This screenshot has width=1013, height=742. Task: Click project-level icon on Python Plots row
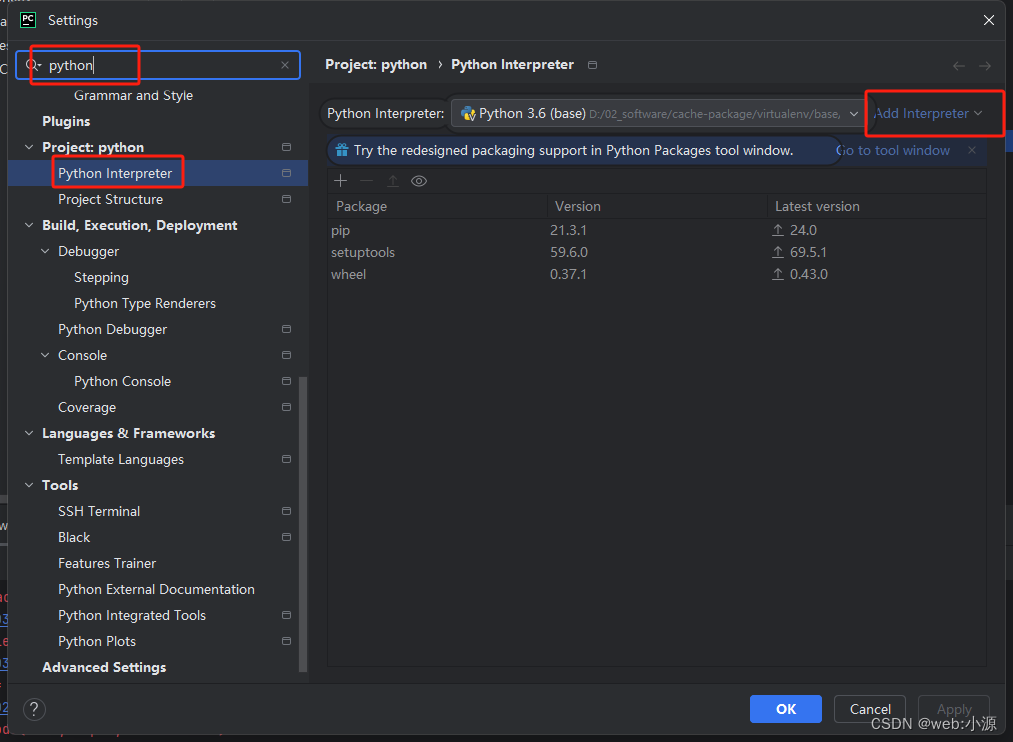click(286, 641)
